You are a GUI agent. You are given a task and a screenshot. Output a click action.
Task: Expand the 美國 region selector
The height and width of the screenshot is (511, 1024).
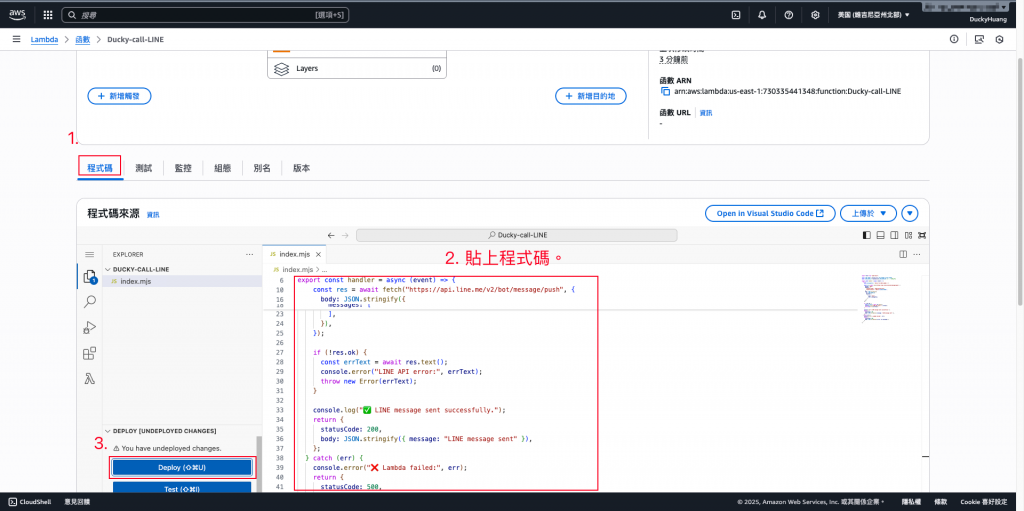click(x=874, y=15)
